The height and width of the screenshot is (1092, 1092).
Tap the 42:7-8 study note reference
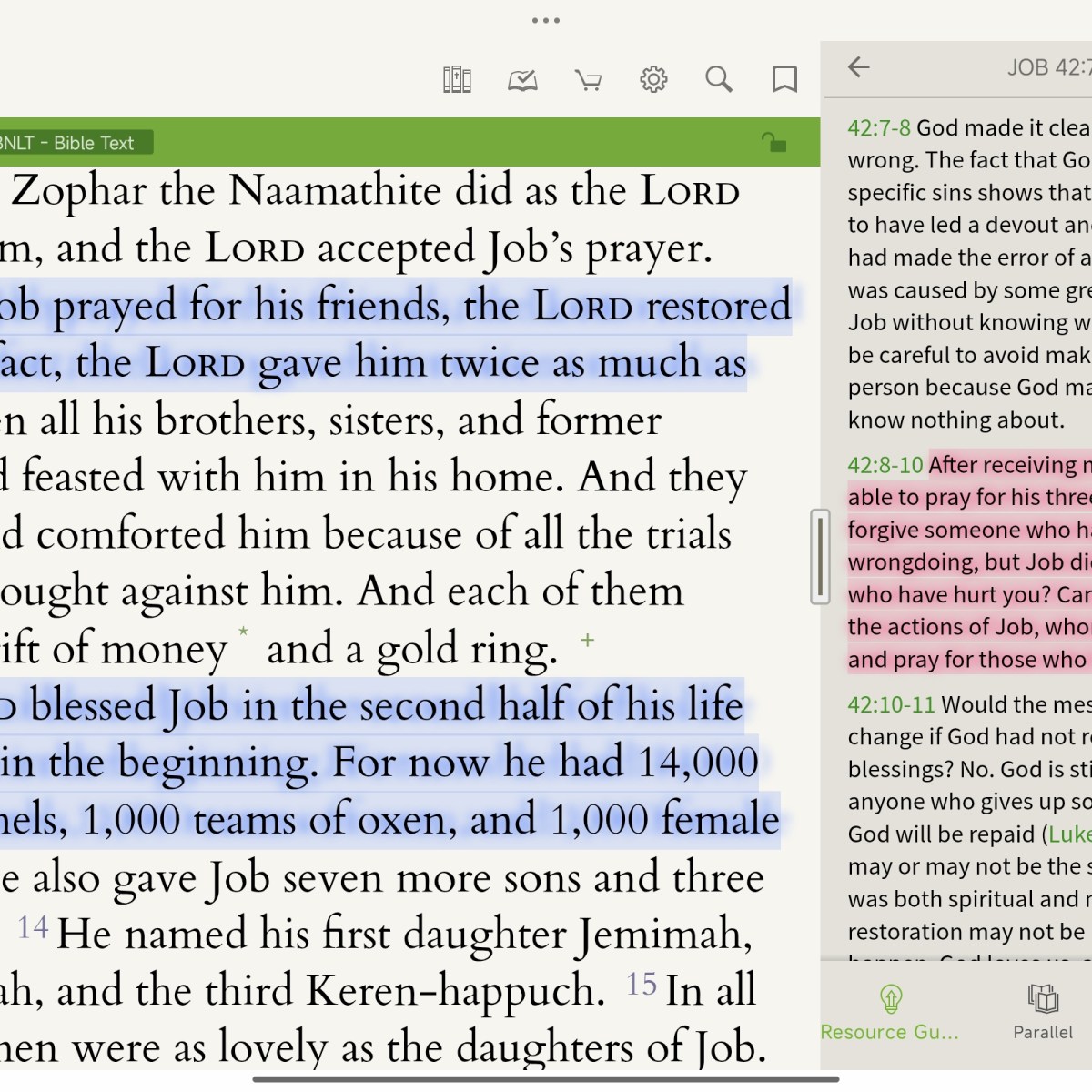[878, 128]
